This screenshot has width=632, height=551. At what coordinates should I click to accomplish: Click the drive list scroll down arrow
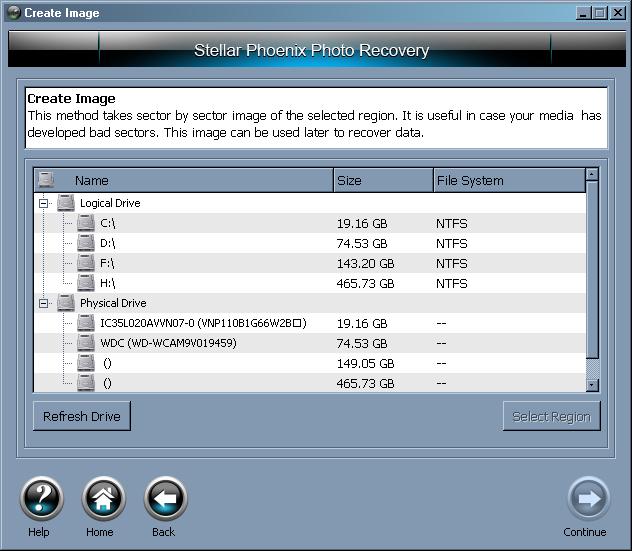(592, 385)
